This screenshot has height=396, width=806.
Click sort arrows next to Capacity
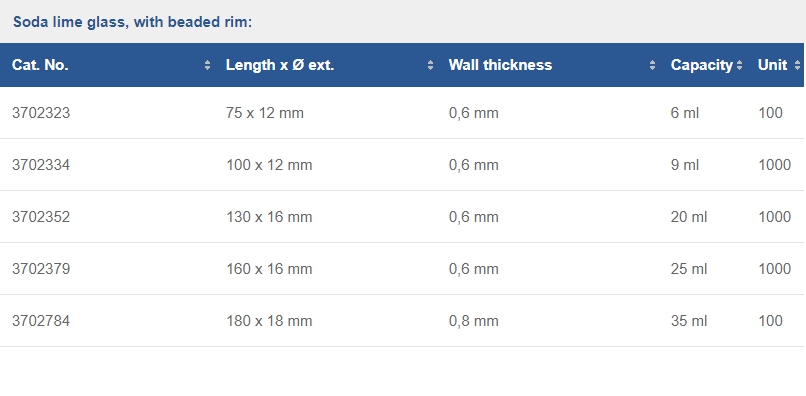coord(739,65)
